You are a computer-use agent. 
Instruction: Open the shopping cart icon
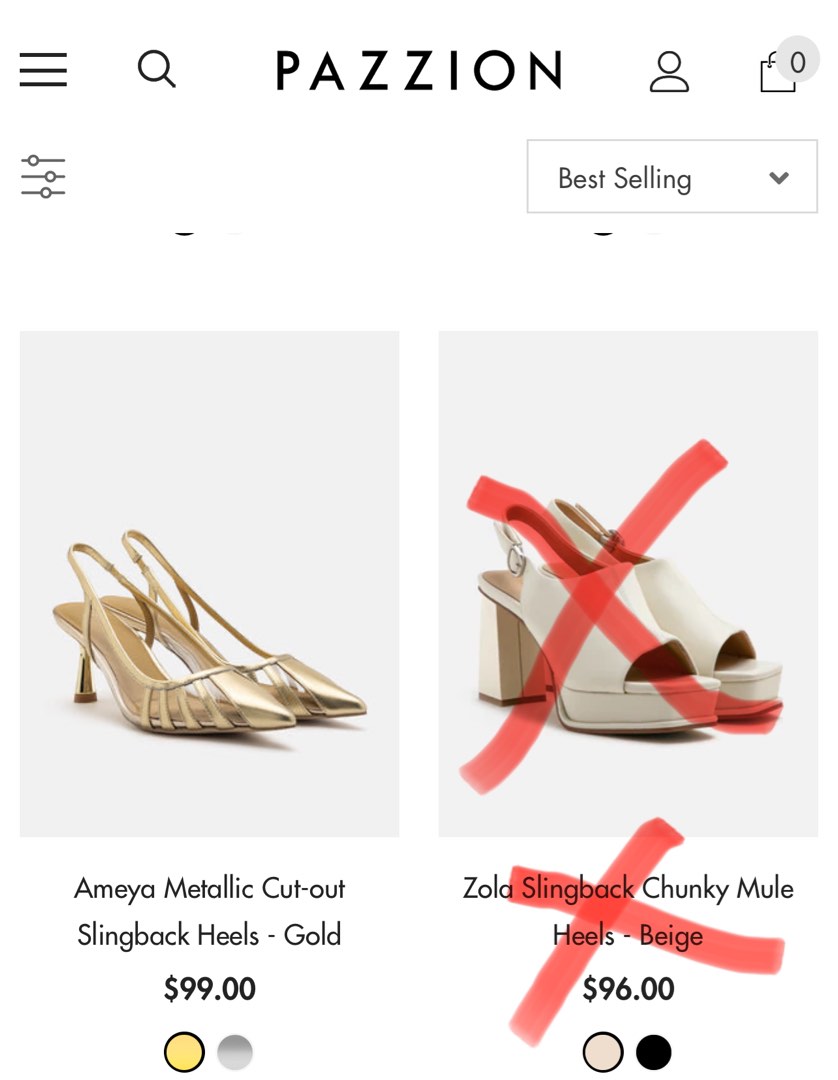[778, 75]
